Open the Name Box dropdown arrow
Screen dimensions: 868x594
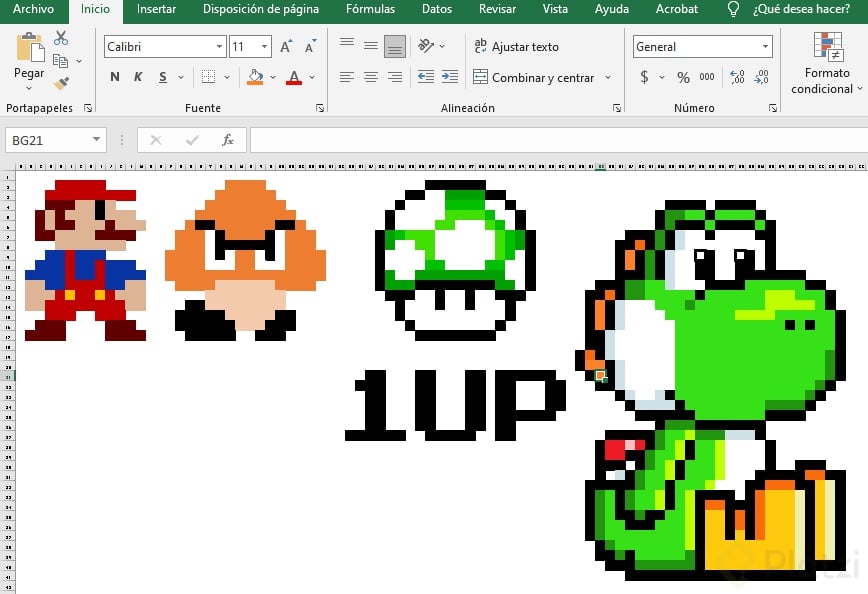point(96,140)
